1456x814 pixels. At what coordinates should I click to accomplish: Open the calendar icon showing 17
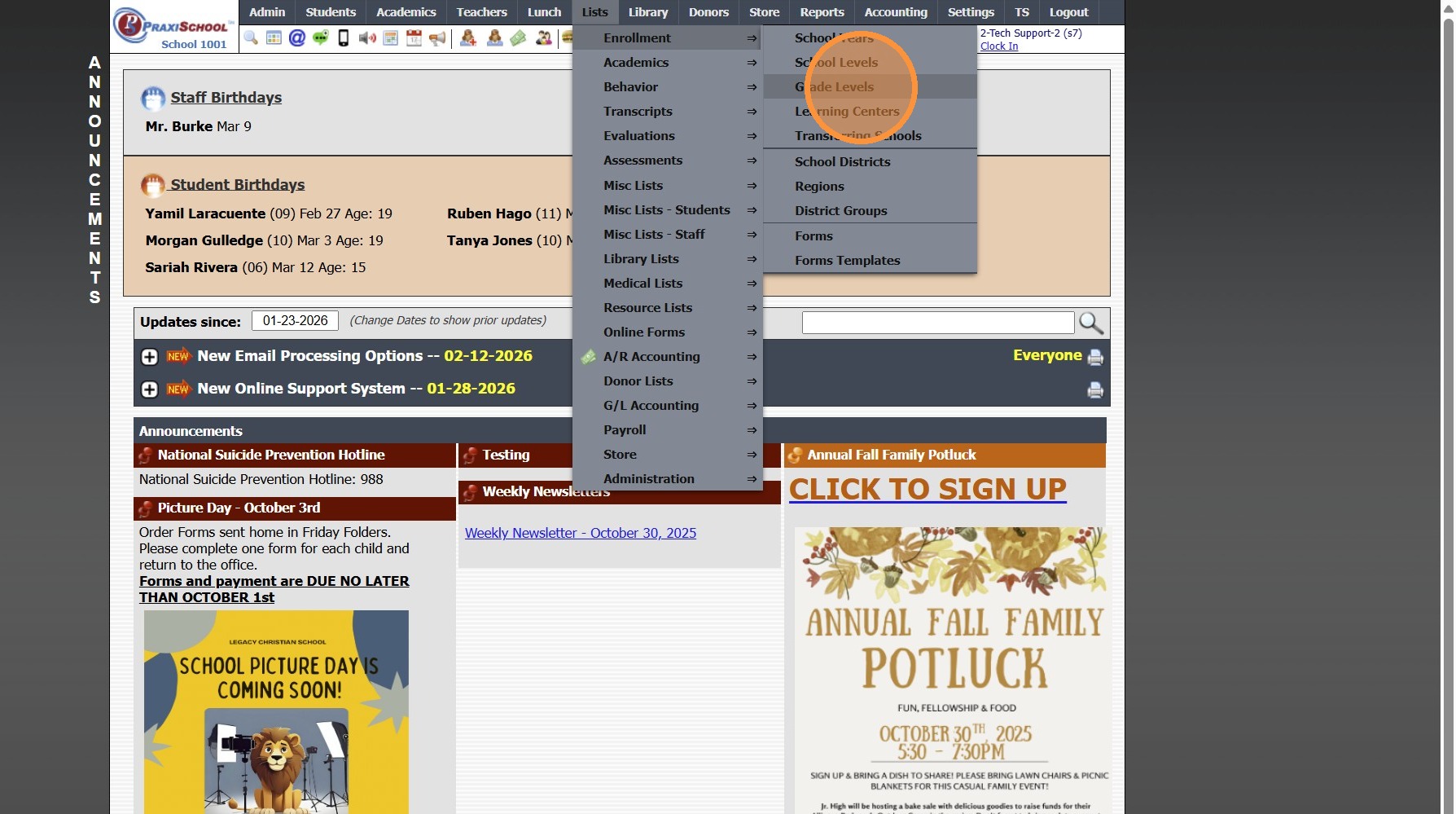pyautogui.click(x=414, y=37)
